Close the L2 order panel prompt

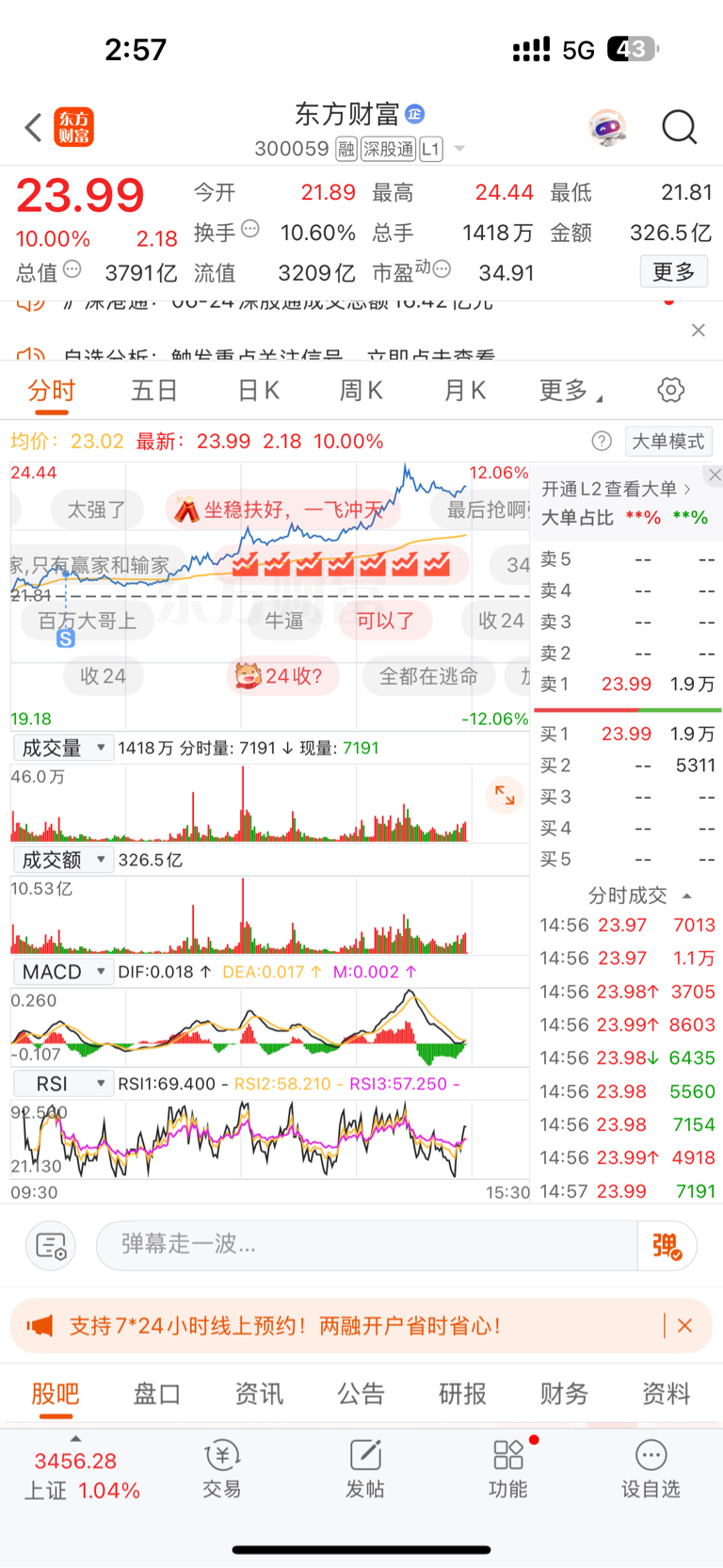[x=715, y=475]
